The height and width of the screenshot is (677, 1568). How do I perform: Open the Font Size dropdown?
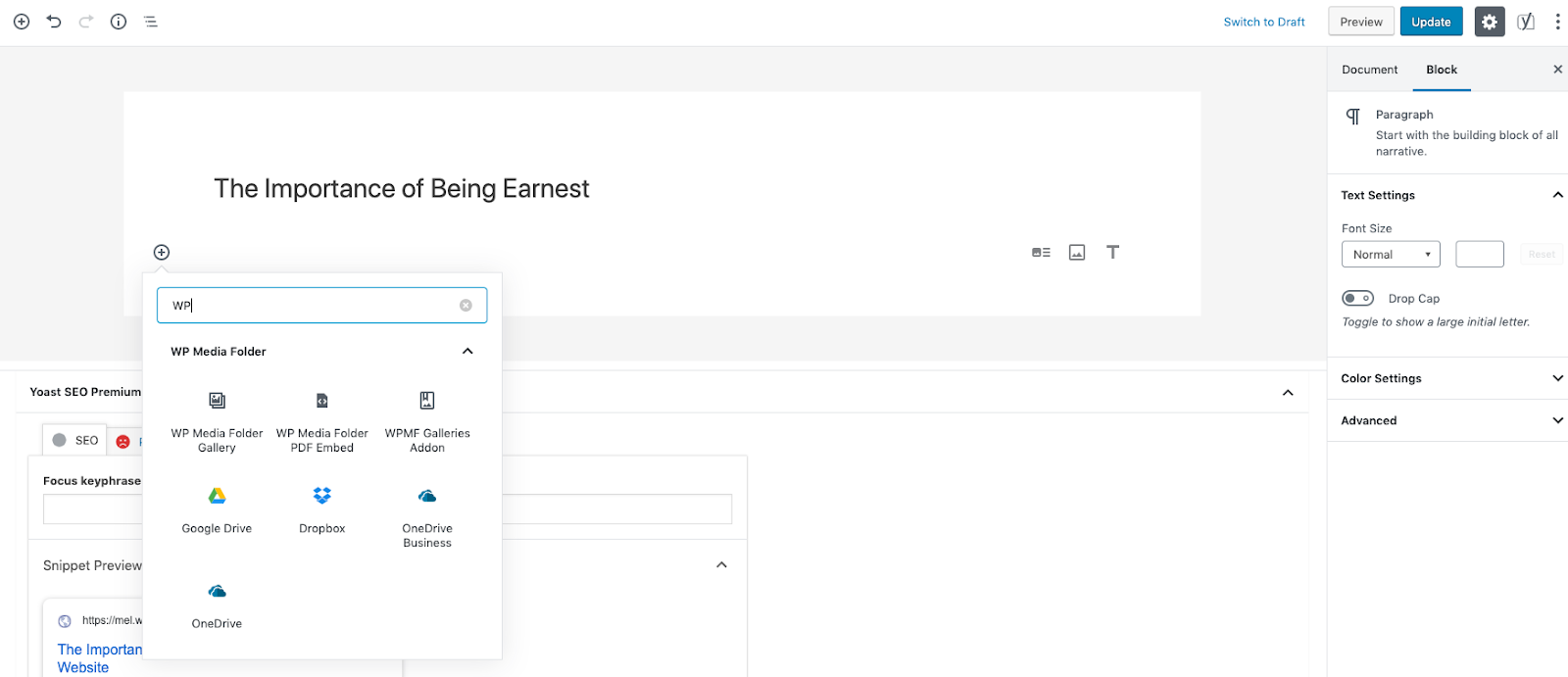(1390, 255)
